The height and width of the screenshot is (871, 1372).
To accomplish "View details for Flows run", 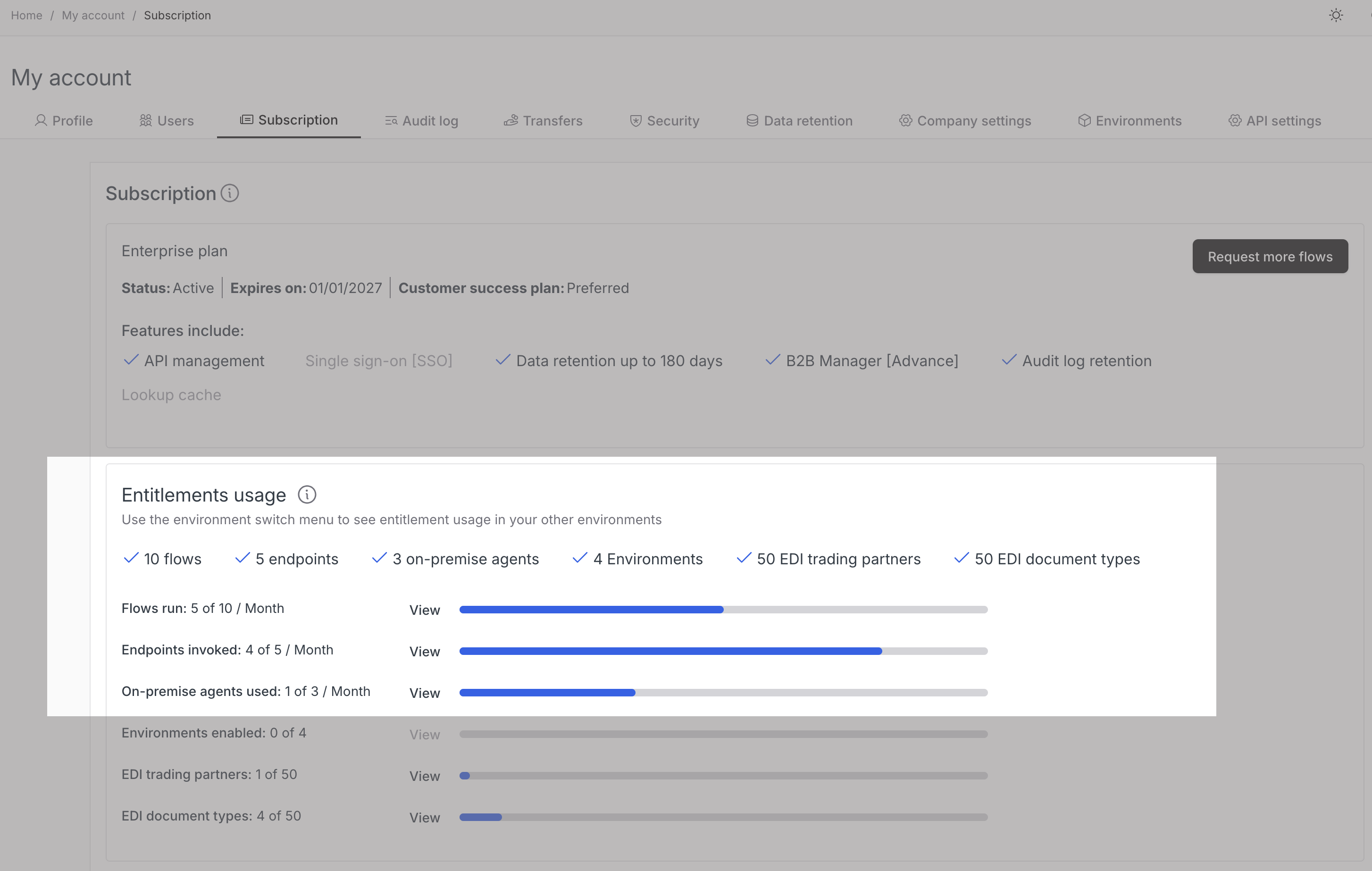I will click(x=425, y=610).
